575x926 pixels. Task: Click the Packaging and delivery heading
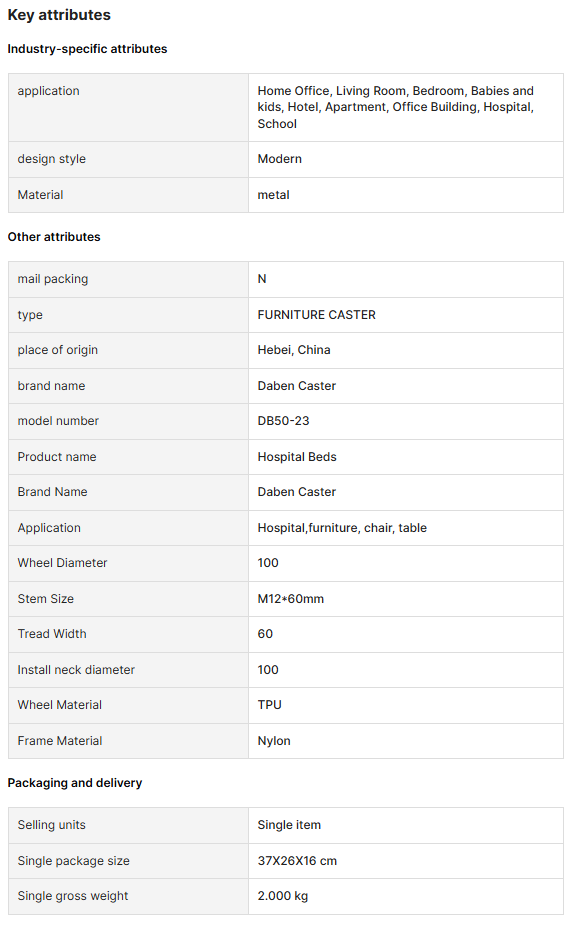pos(75,783)
